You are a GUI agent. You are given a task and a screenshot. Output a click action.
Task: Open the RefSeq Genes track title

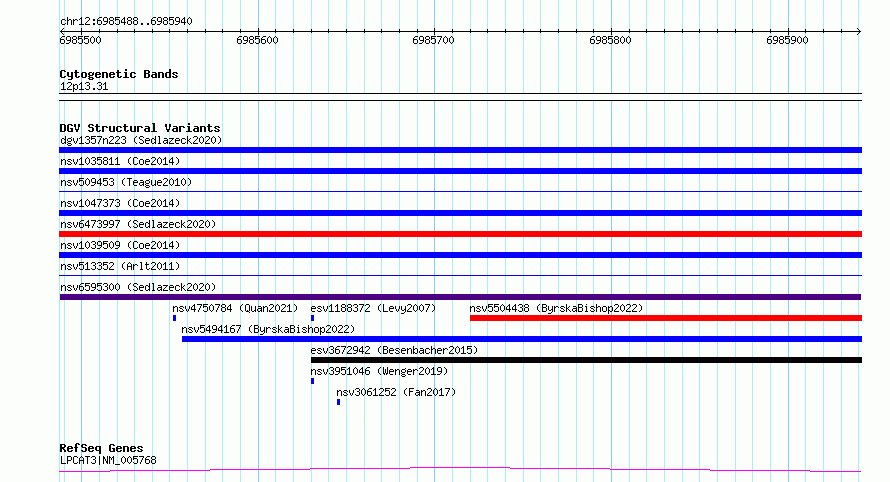click(101, 448)
